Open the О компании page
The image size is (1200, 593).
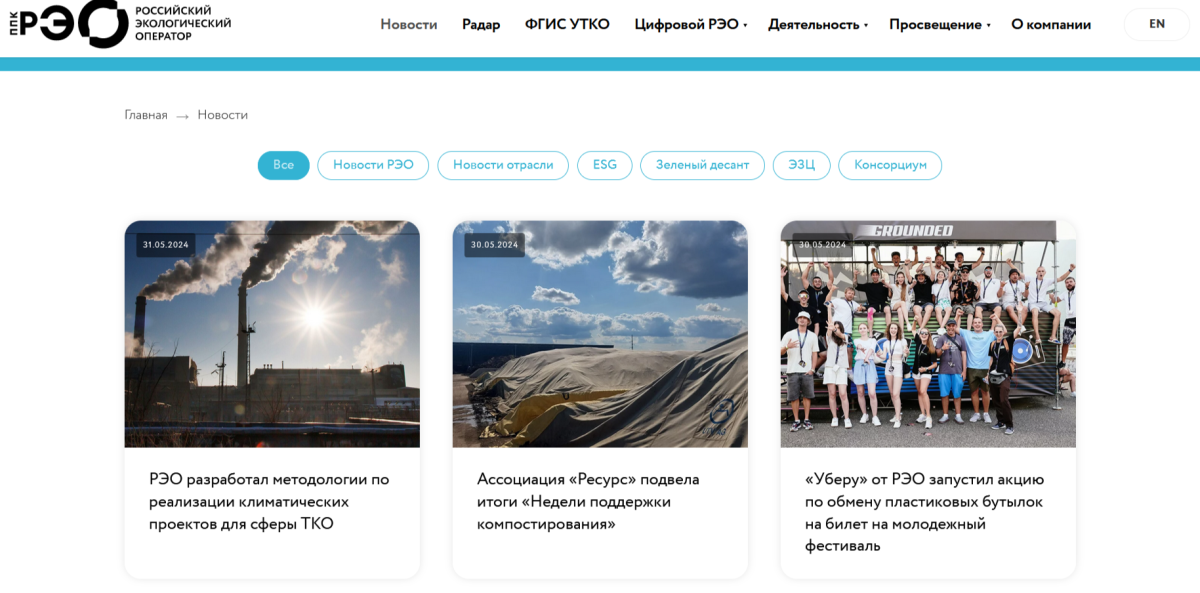[x=1051, y=25]
